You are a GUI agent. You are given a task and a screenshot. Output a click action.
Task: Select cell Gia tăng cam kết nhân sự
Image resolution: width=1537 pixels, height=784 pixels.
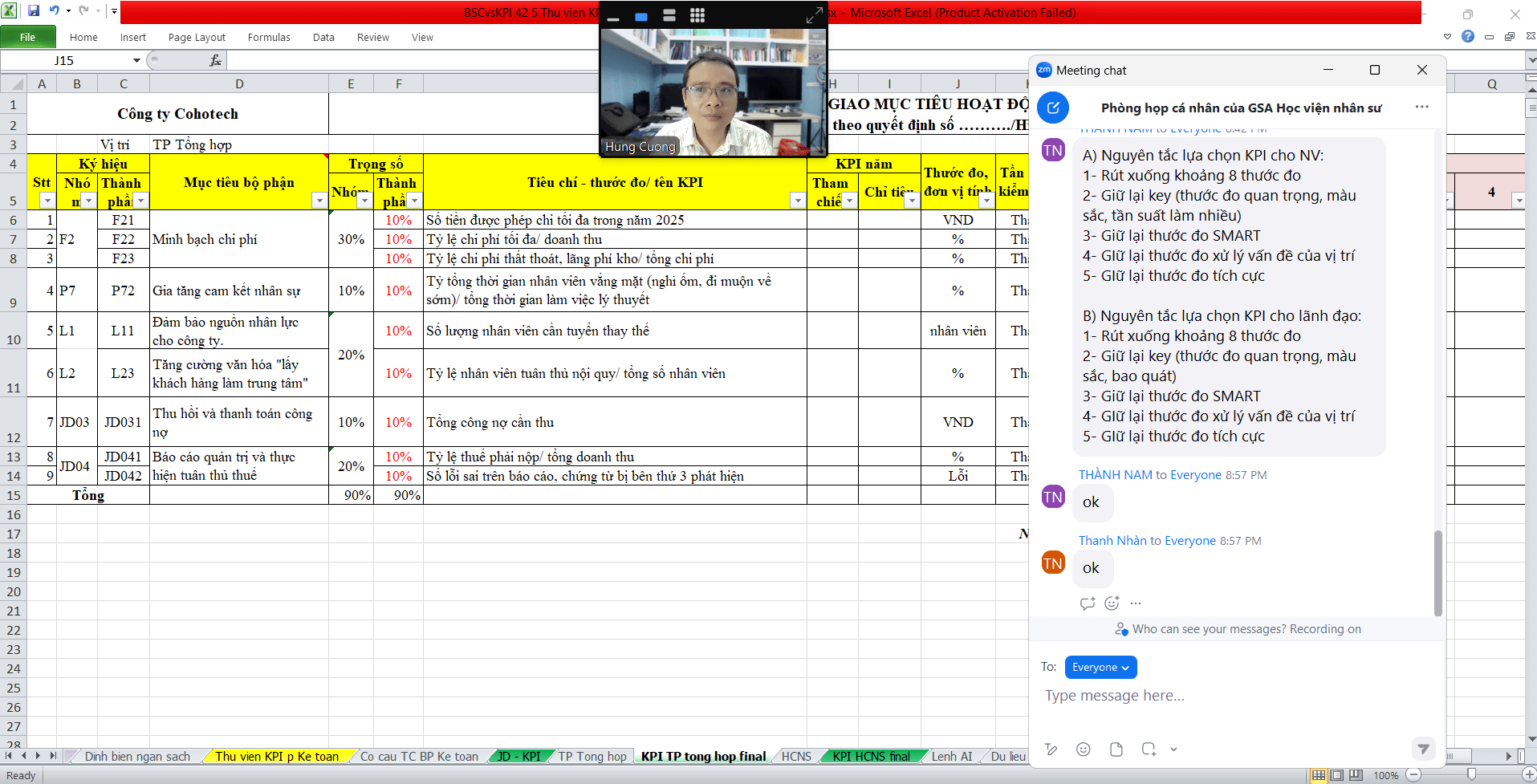point(239,290)
